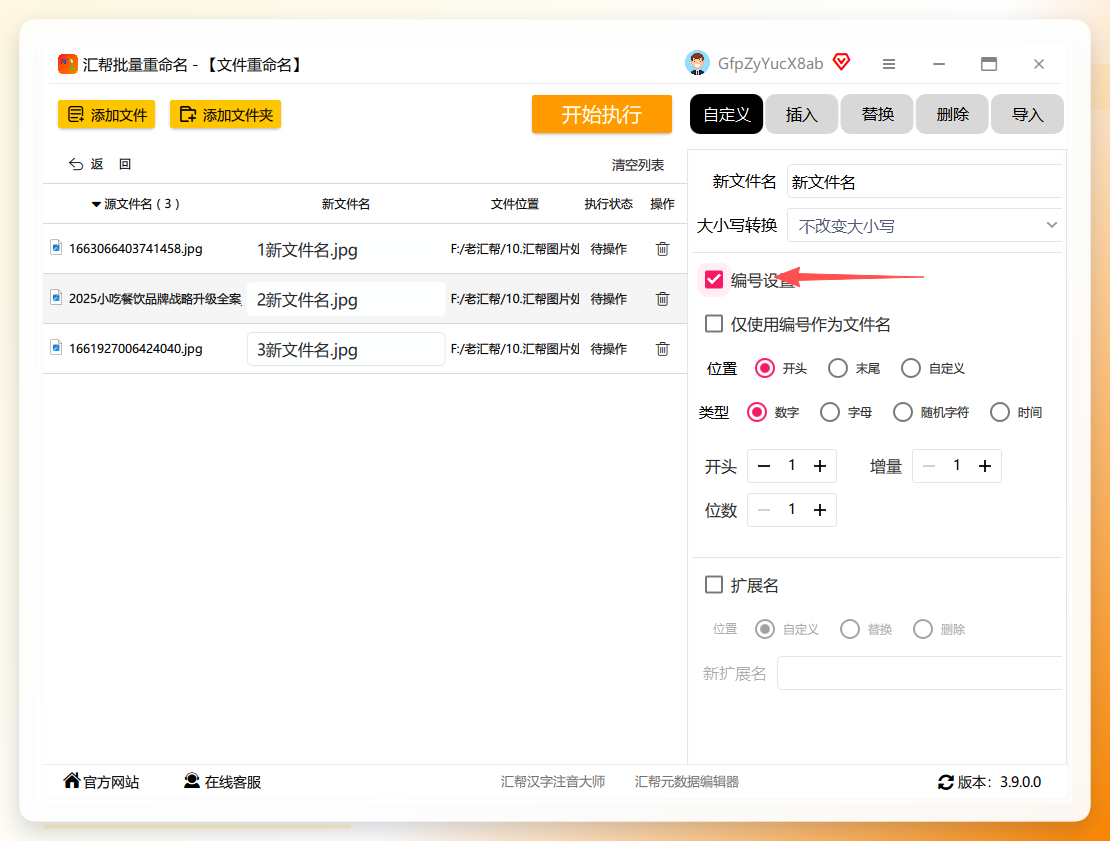Click the 添加文件 button
The width and height of the screenshot is (1110, 841).
coord(107,115)
